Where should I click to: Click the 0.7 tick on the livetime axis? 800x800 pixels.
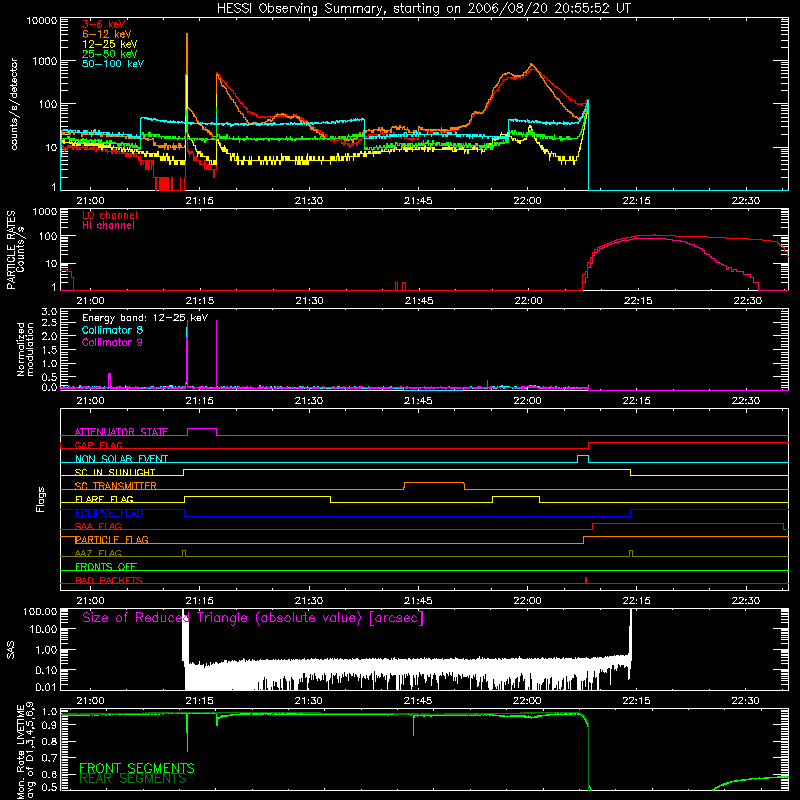click(49, 758)
